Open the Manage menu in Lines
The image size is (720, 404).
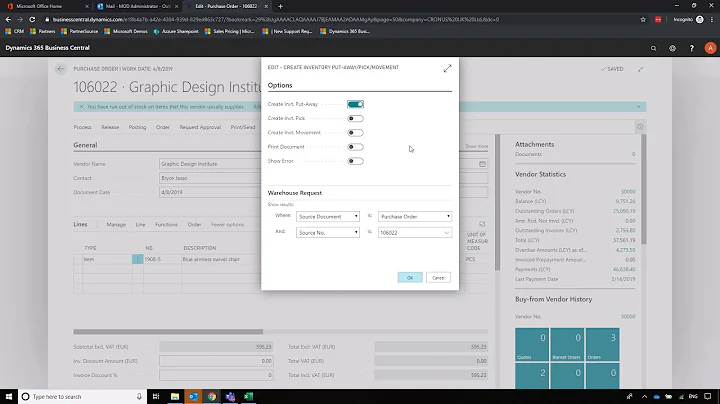[116, 224]
